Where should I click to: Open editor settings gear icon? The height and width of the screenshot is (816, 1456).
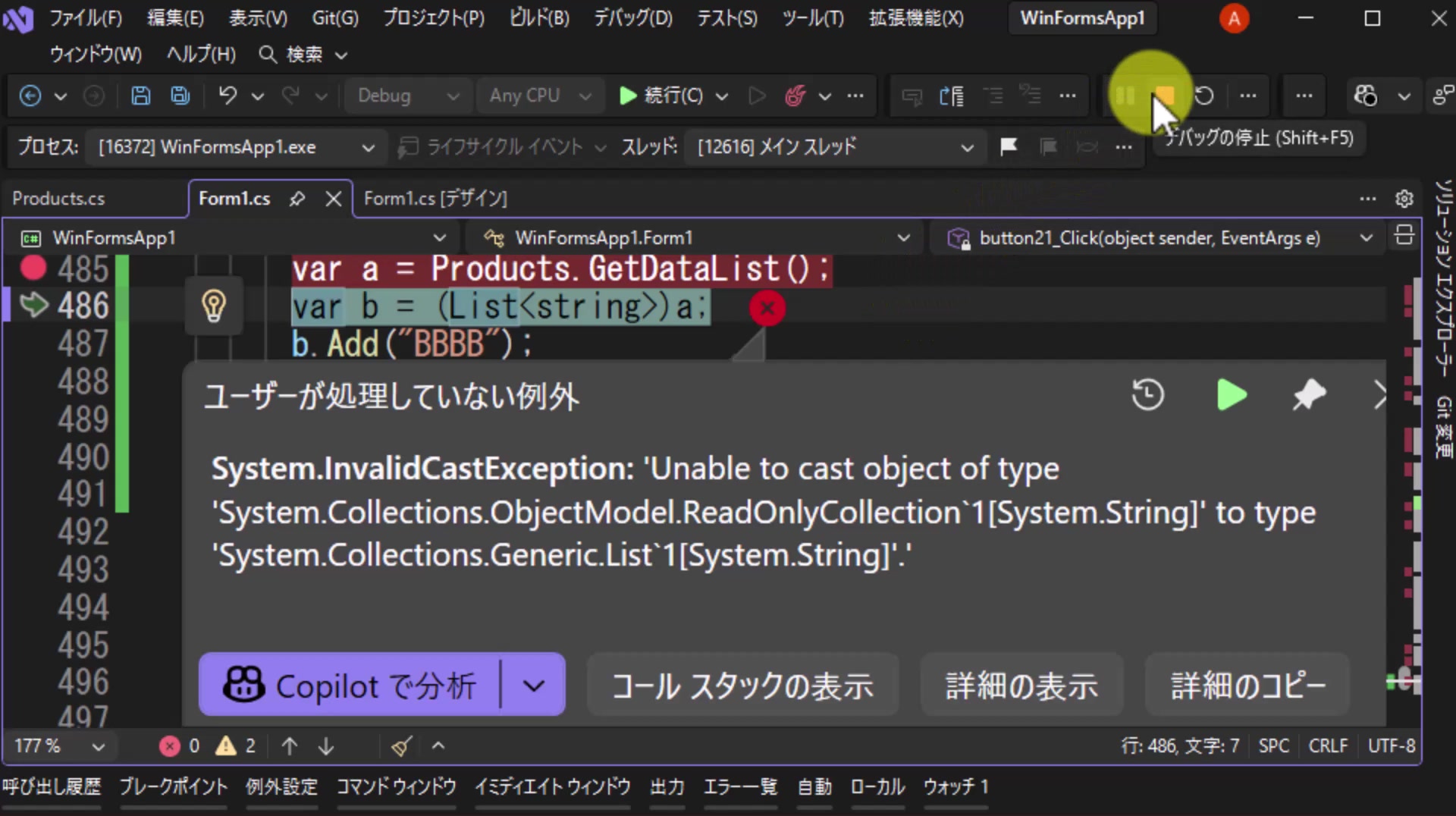click(x=1404, y=199)
